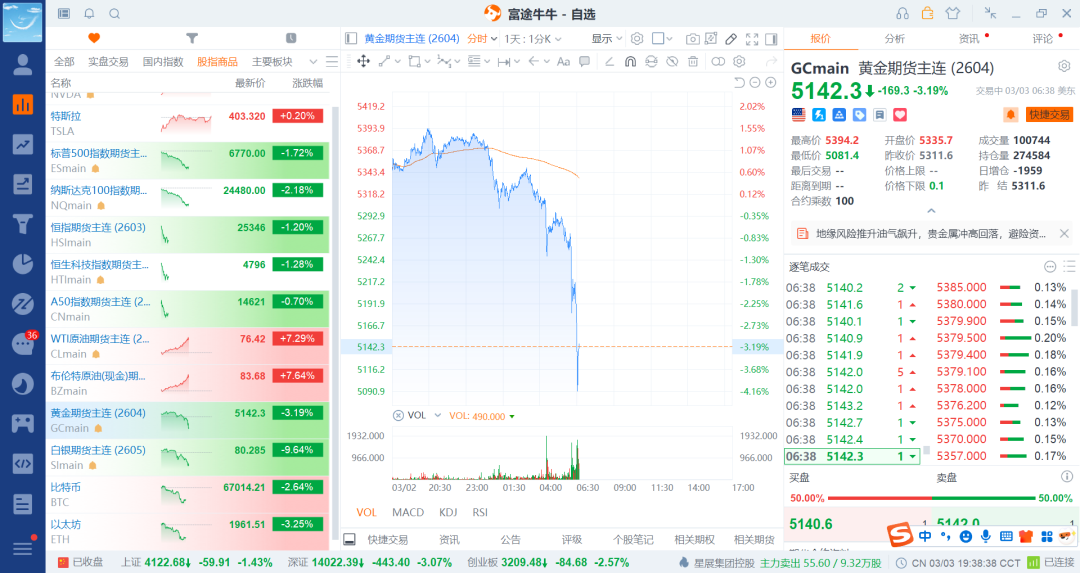
Task: Enter fullscreen chart mode
Action: (x=752, y=39)
